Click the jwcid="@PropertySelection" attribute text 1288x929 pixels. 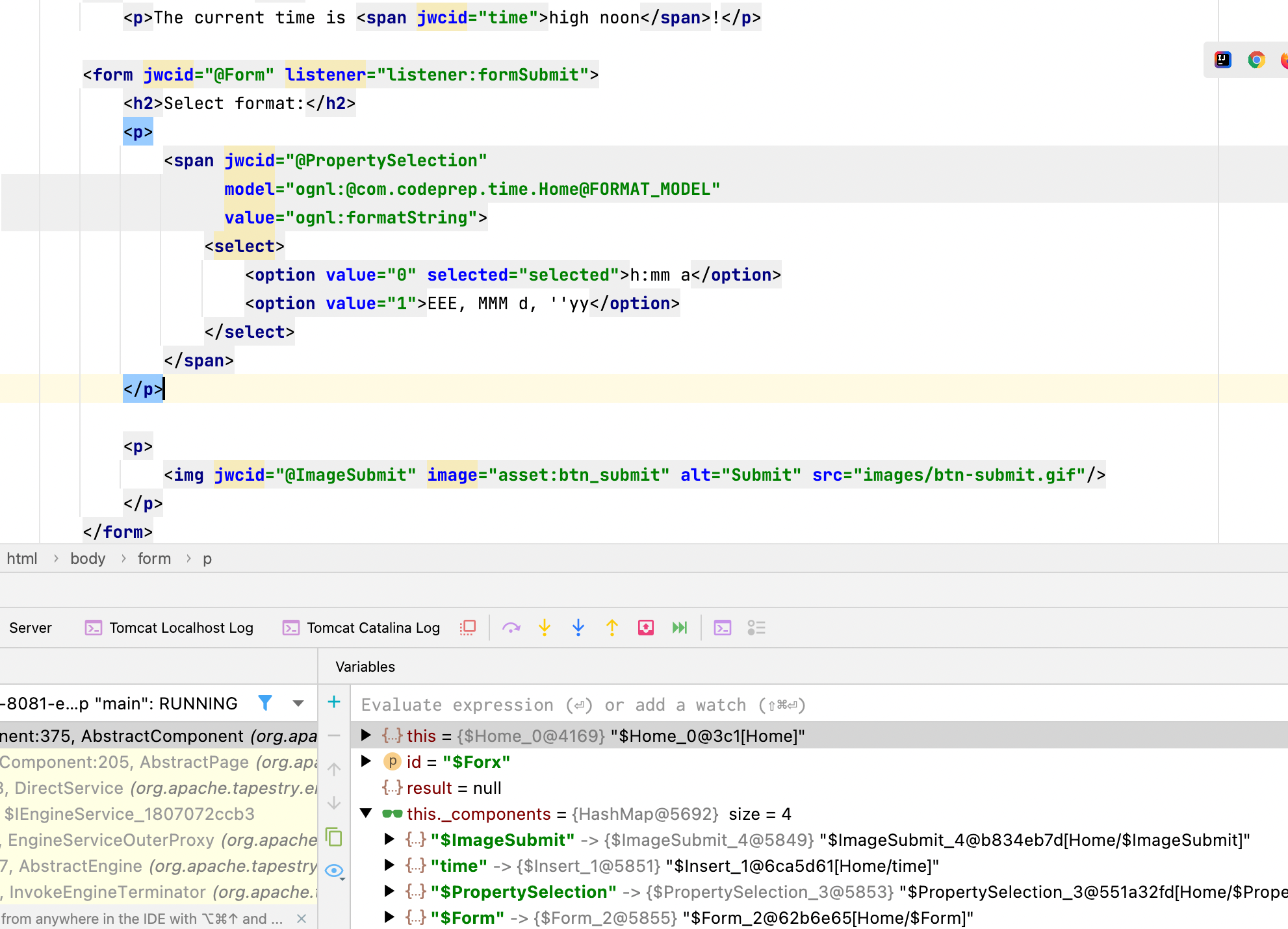(x=355, y=160)
